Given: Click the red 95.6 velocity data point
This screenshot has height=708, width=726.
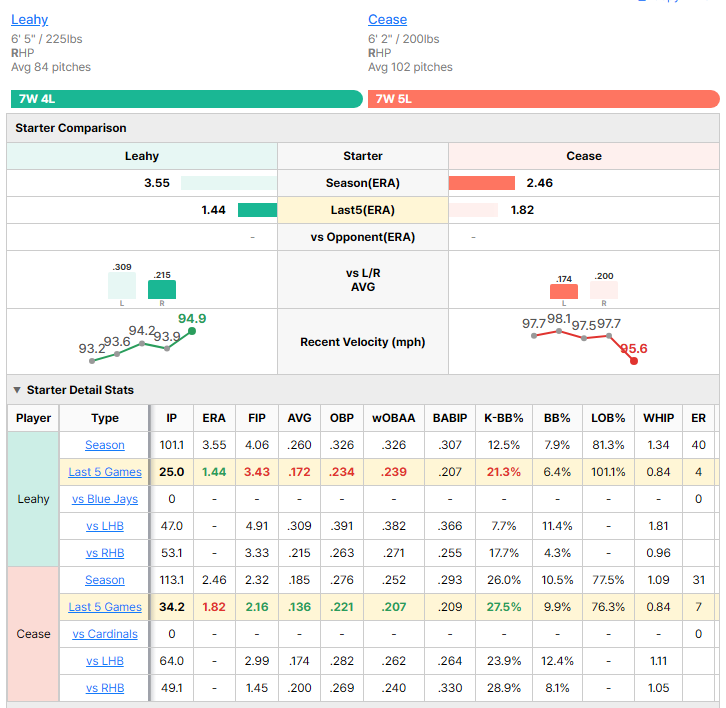Looking at the screenshot, I should [634, 361].
